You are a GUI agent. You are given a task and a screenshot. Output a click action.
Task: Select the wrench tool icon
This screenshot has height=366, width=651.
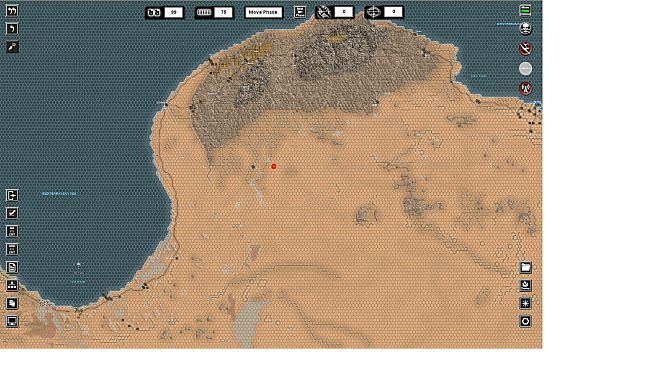coord(12,47)
